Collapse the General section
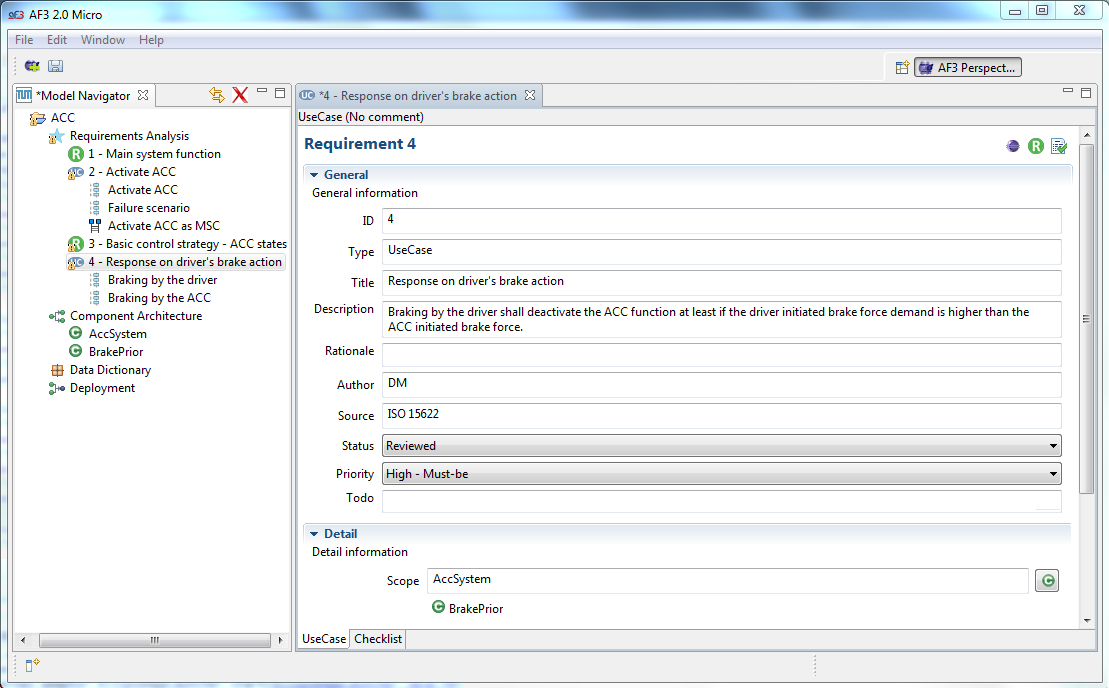This screenshot has height=688, width=1109. [x=314, y=175]
